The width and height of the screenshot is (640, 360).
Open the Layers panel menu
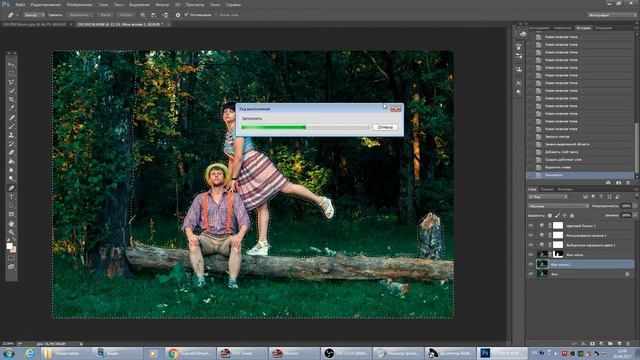(x=635, y=189)
